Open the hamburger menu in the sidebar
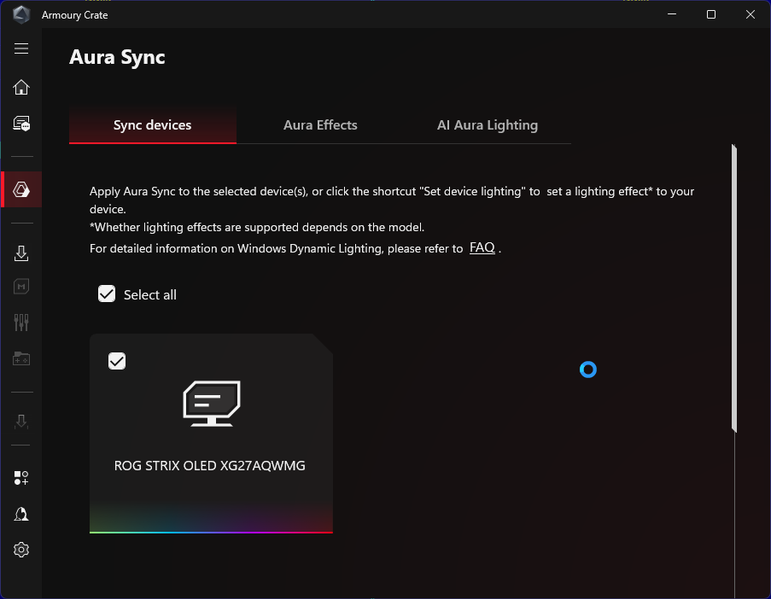 coord(21,48)
